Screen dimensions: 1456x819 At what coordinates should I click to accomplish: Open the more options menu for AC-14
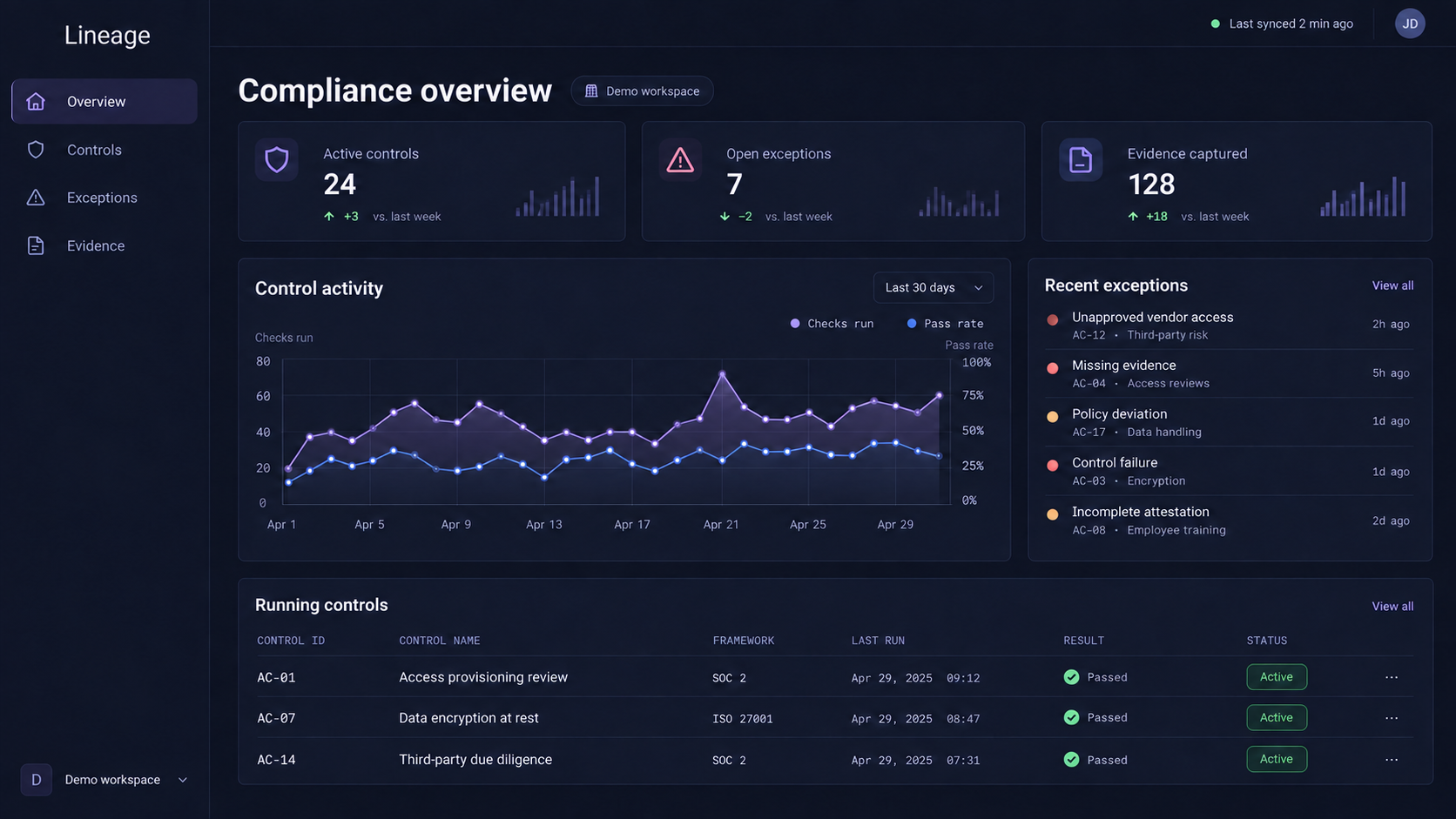1392,760
